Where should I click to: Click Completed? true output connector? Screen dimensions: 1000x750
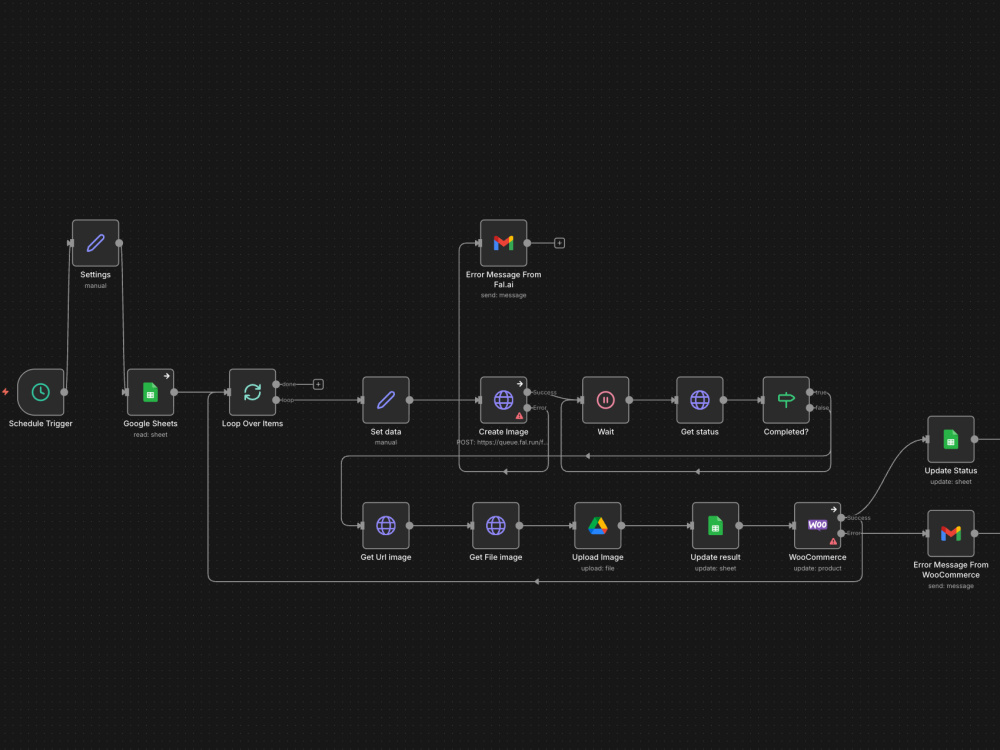point(810,392)
